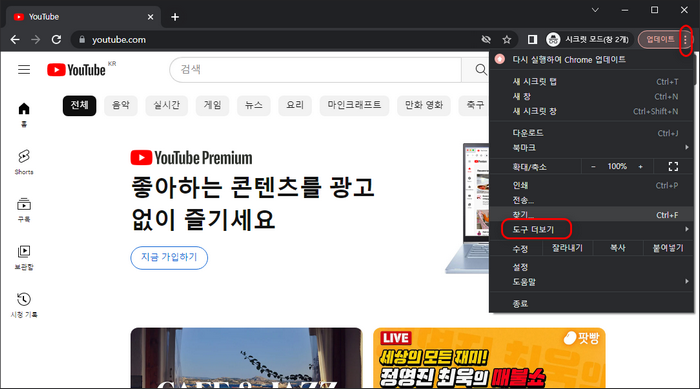Image resolution: width=700 pixels, height=389 pixels.
Task: Click the tab search chevron in title bar
Action: pyautogui.click(x=595, y=10)
